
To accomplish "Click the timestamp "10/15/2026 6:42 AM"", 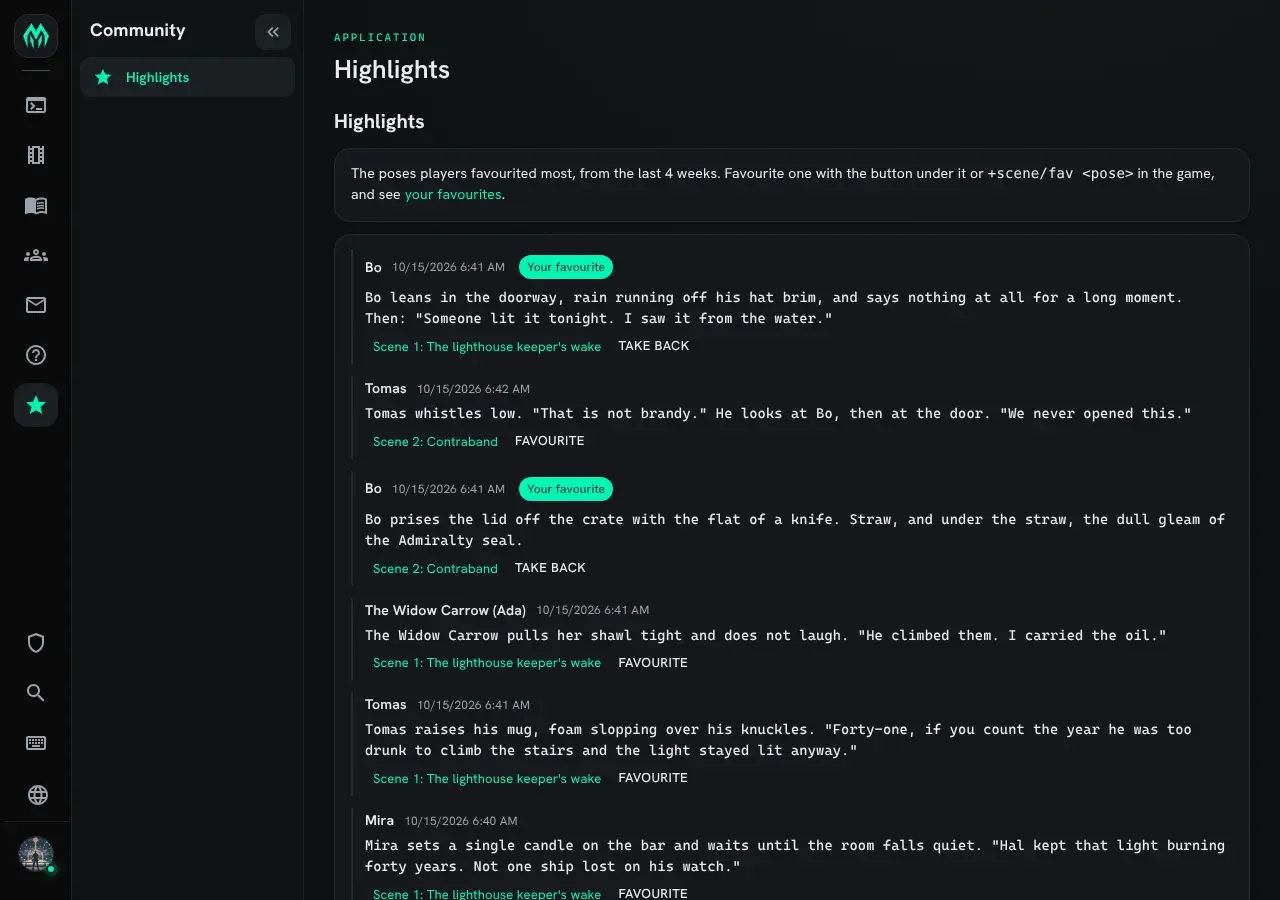I will 474,389.
